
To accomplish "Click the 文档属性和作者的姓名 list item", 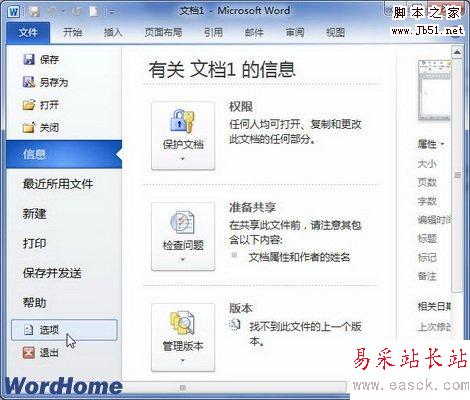I will pyautogui.click(x=299, y=257).
